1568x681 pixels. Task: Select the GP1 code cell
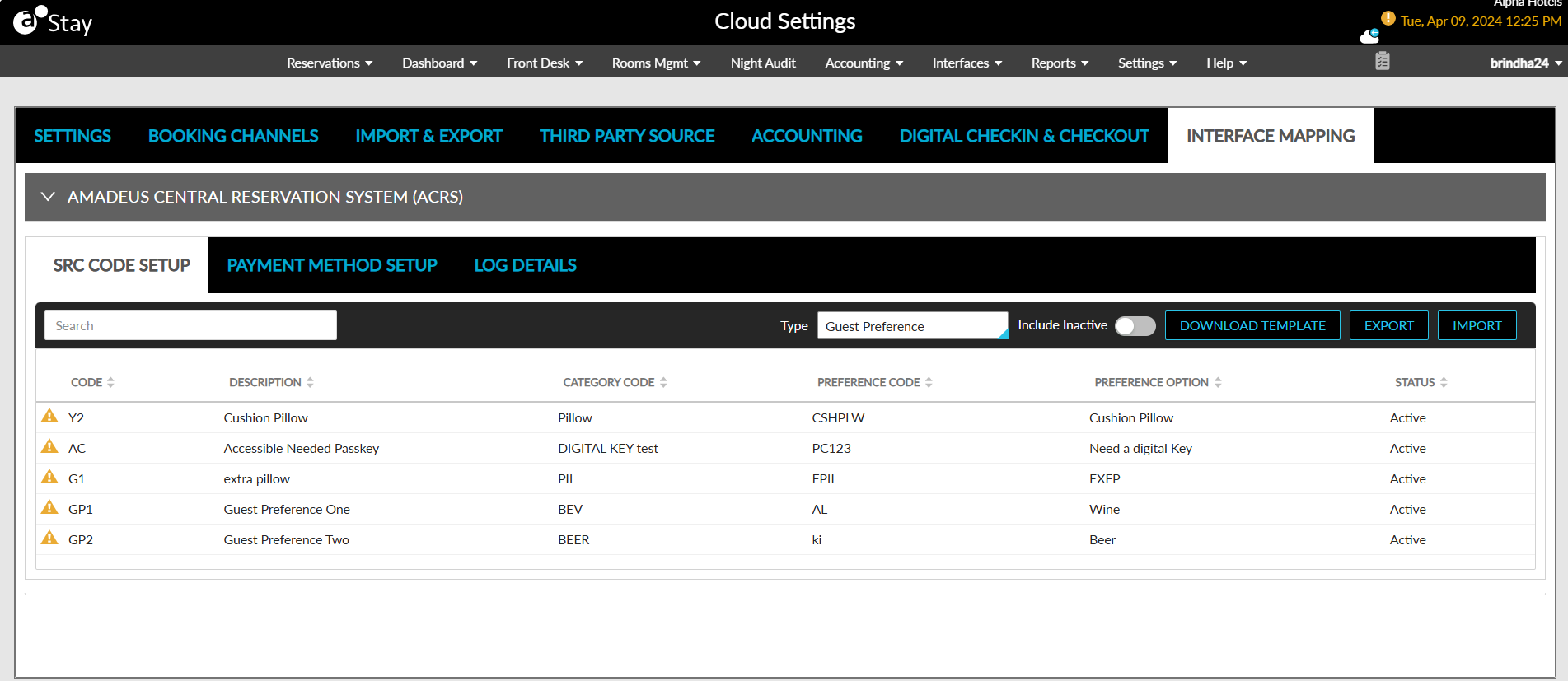click(x=81, y=509)
